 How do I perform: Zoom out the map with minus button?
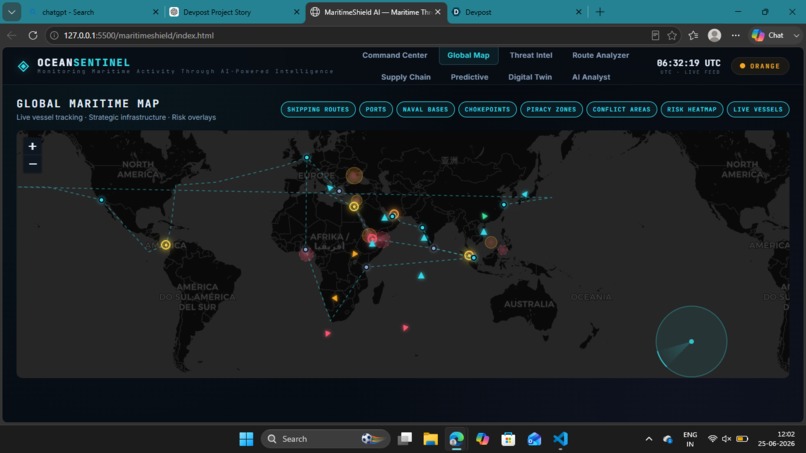[32, 164]
